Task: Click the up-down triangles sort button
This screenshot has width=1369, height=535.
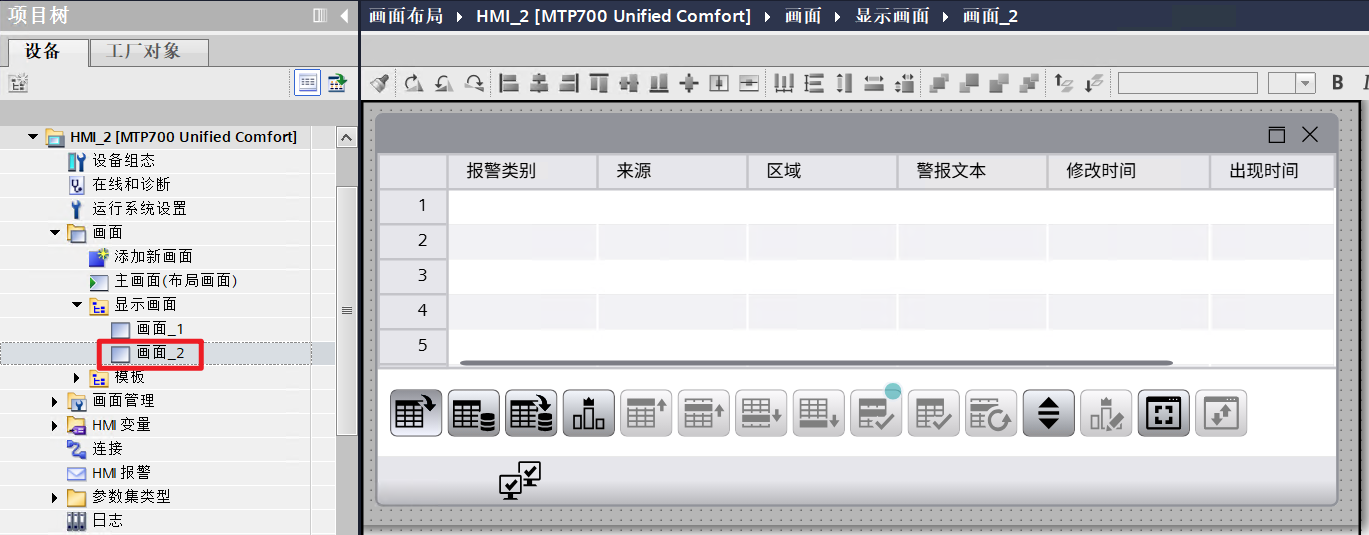Action: click(1049, 413)
